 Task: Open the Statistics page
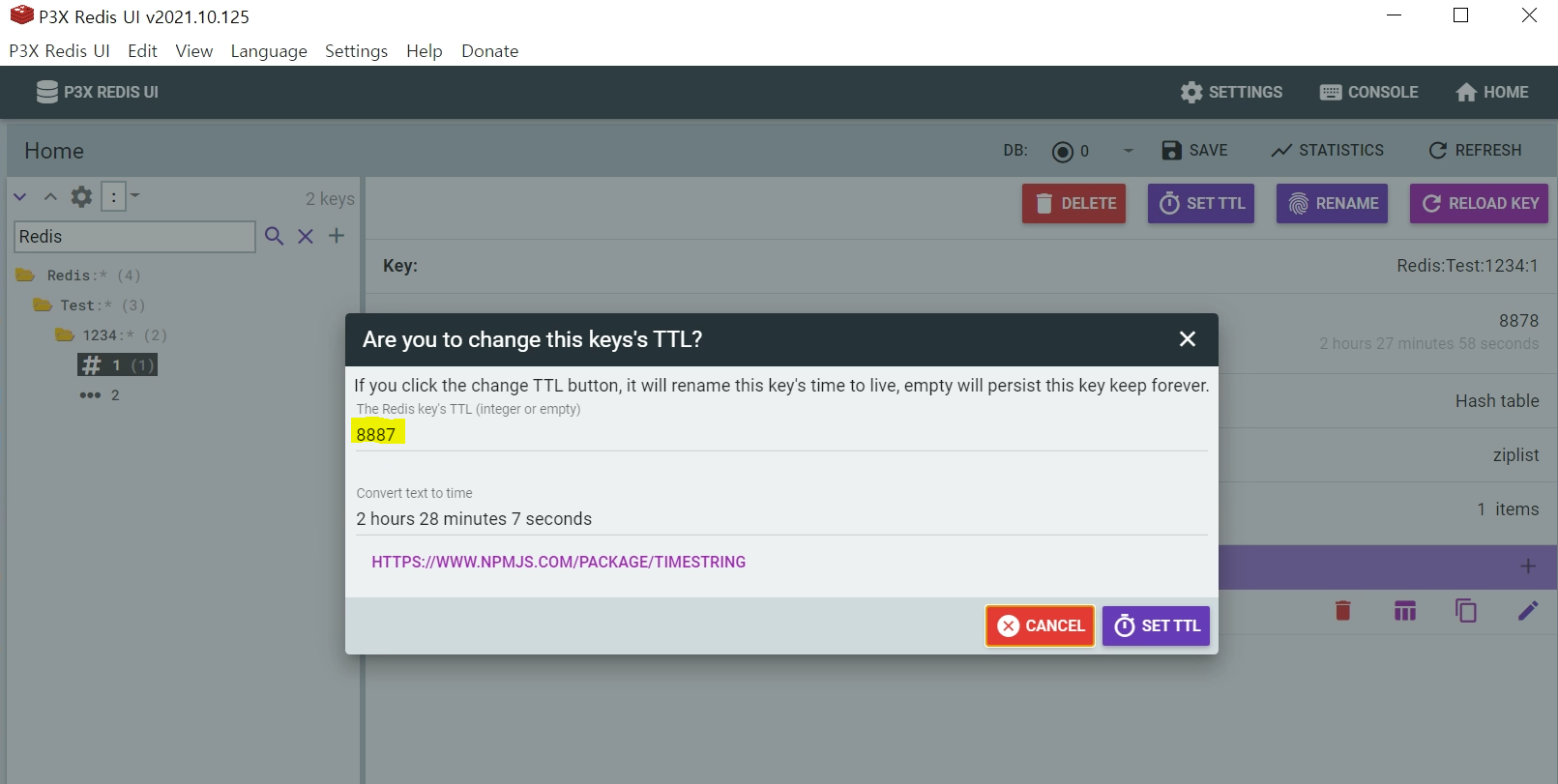click(1327, 150)
